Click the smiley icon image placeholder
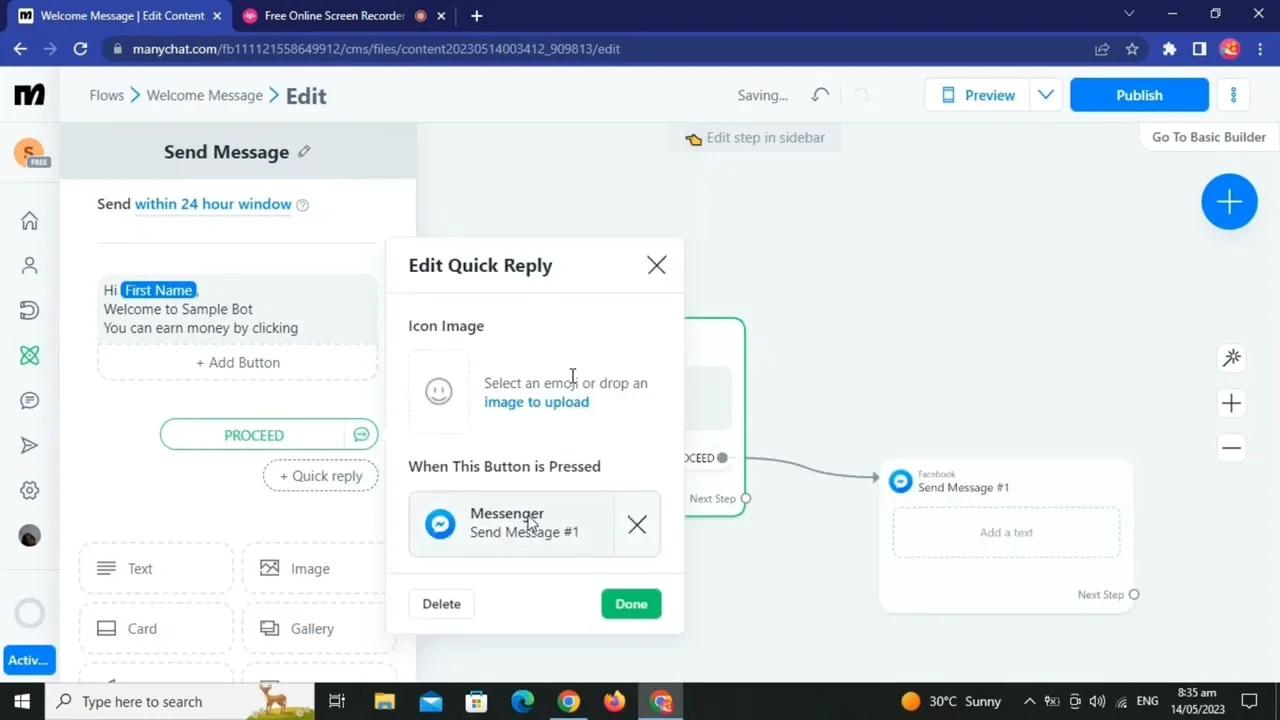Image resolution: width=1280 pixels, height=720 pixels. coord(439,391)
